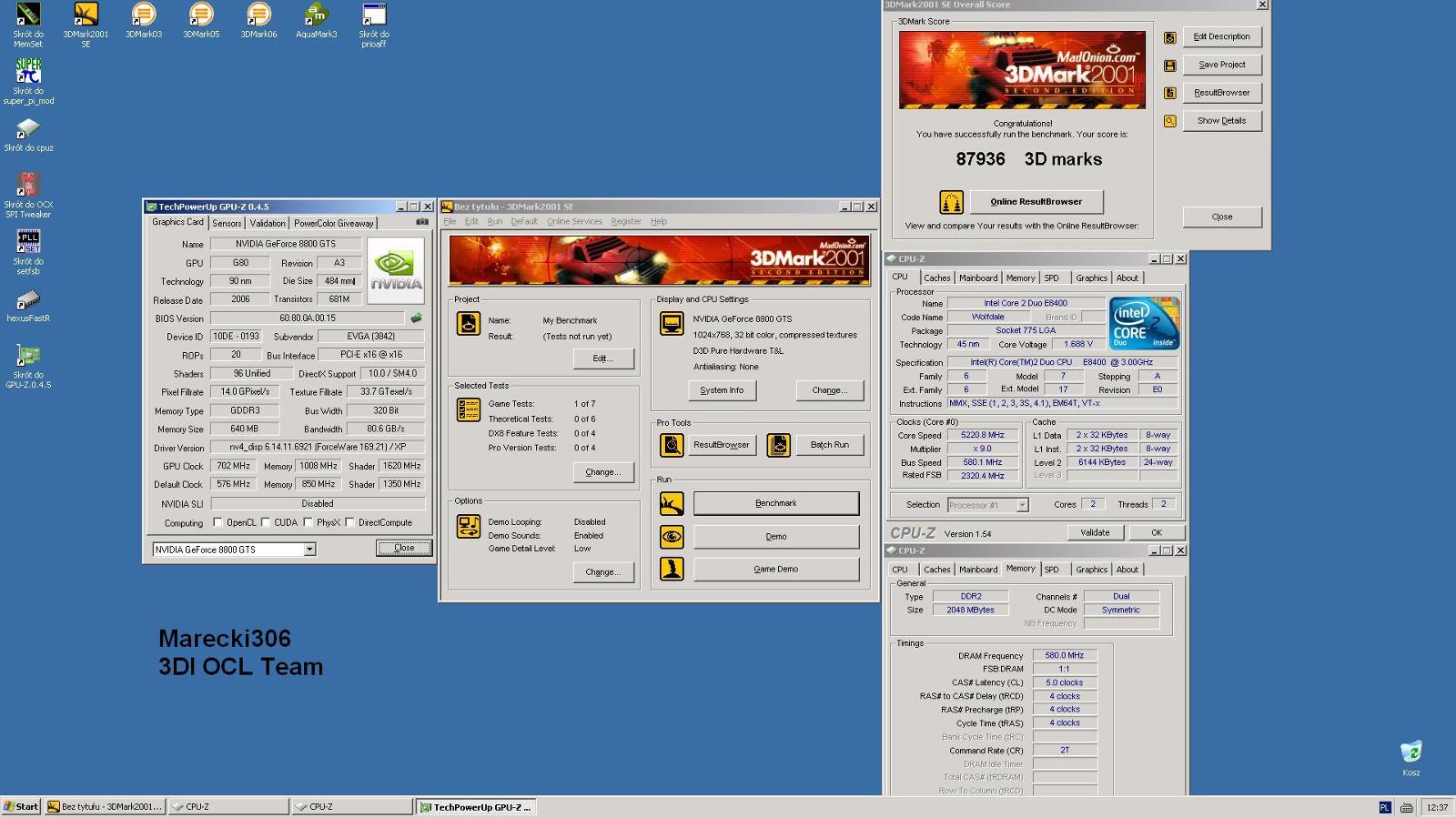Click the NVIDIA logo in GPU-Z
Screen dimensions: 1456x818
[396, 270]
